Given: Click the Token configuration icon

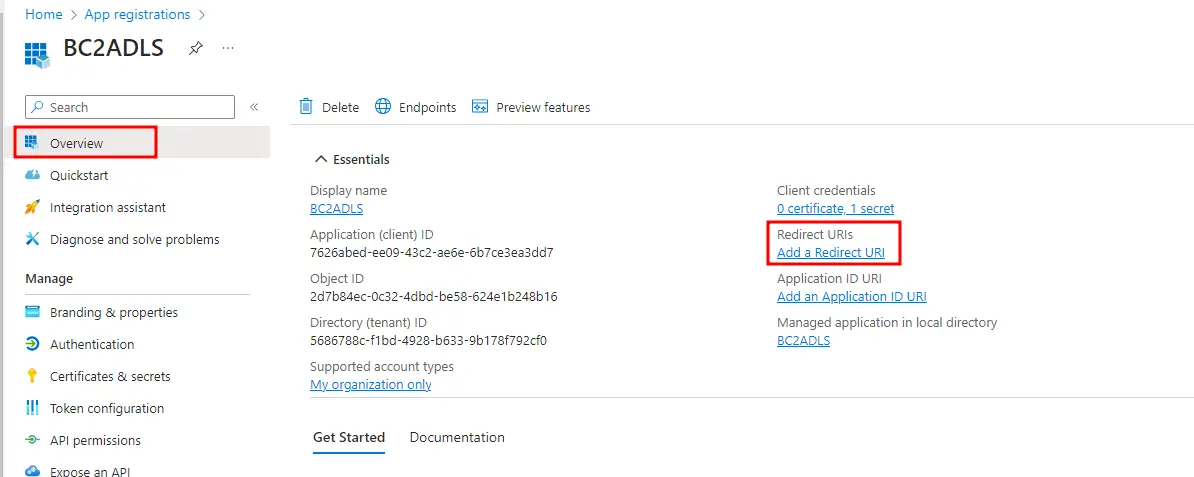Looking at the screenshot, I should pos(32,408).
